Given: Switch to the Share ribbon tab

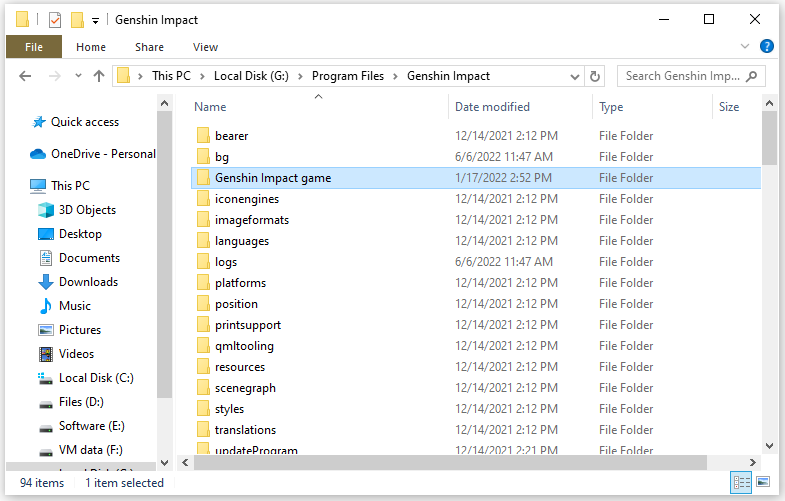Looking at the screenshot, I should click(x=149, y=47).
